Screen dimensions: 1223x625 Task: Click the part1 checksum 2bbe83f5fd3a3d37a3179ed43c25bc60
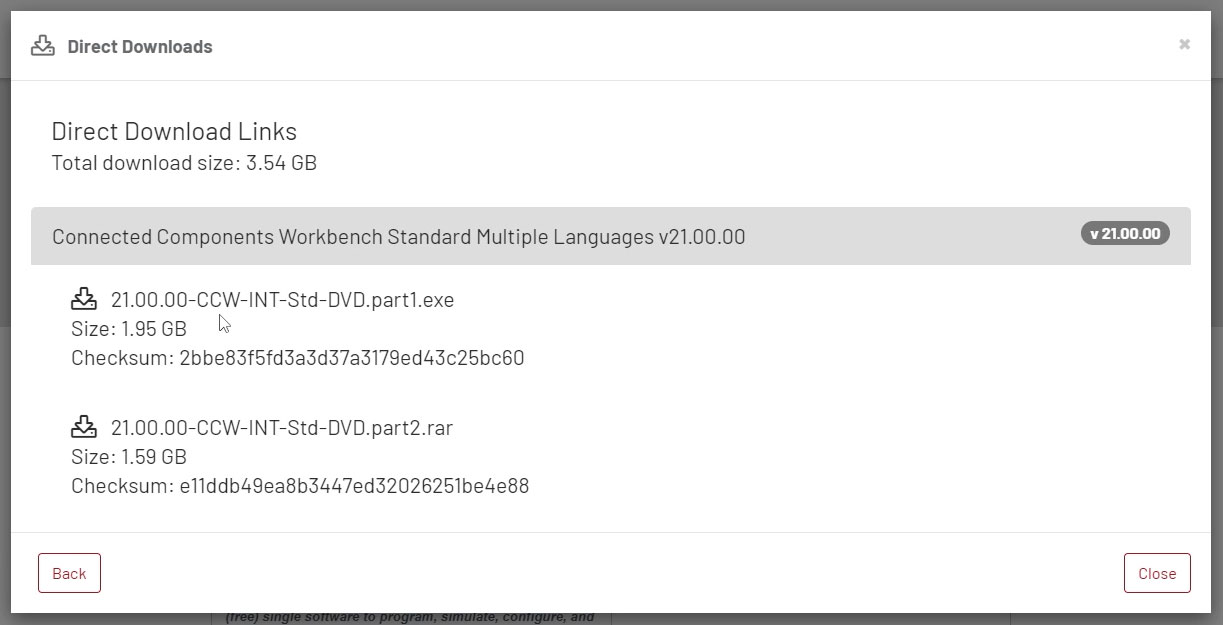[x=352, y=358]
